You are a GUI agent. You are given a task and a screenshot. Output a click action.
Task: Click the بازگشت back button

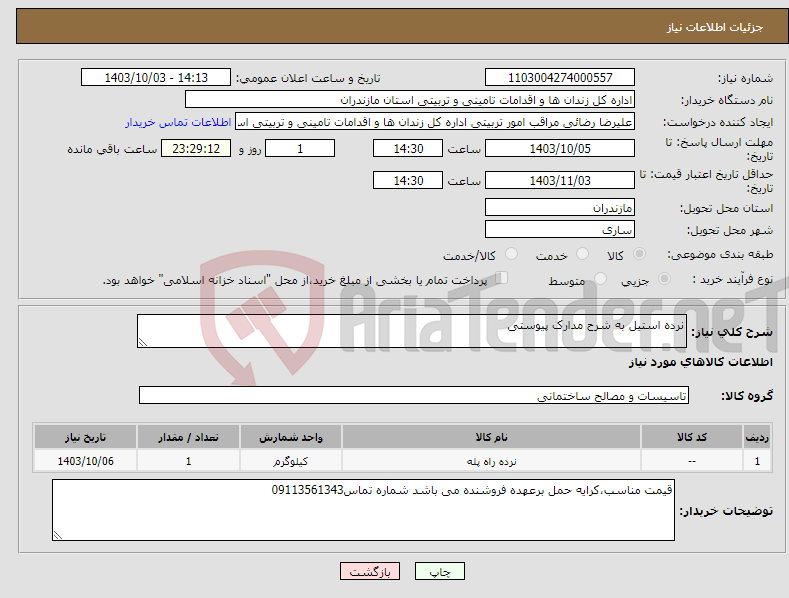pyautogui.click(x=370, y=571)
